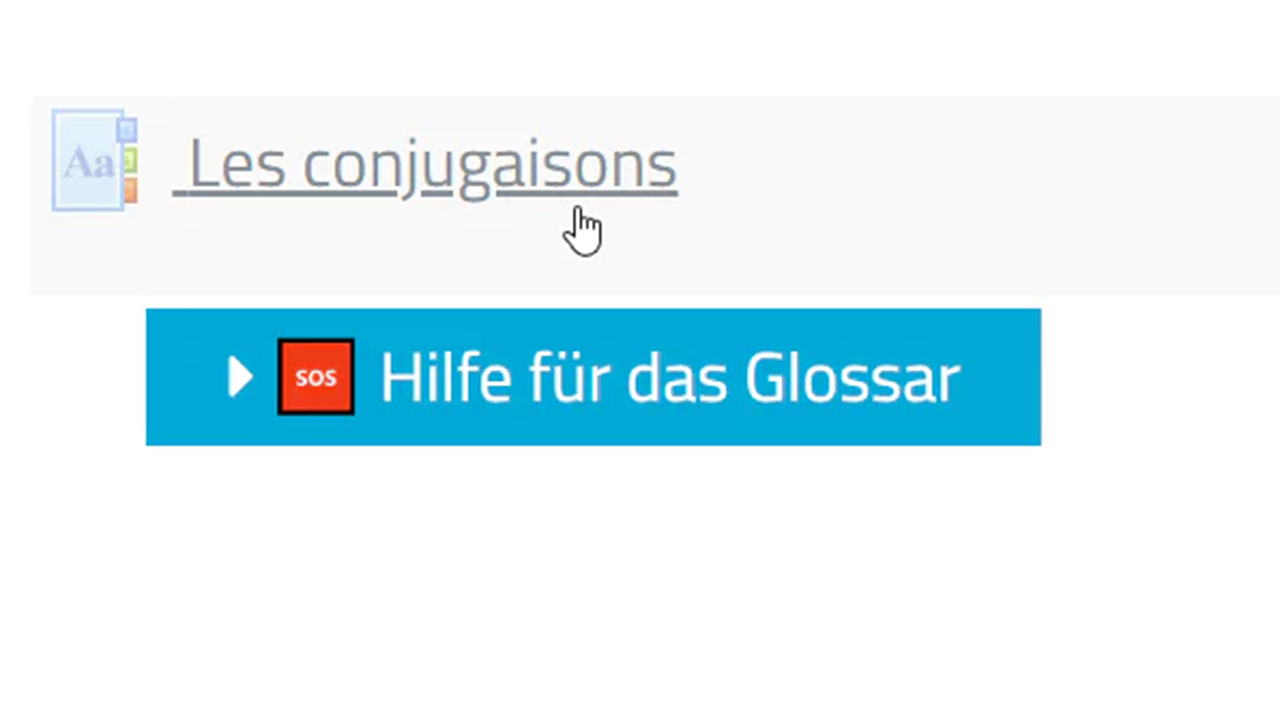This screenshot has height=720, width=1280.
Task: Click the SOS help badge in the banner
Action: (316, 377)
